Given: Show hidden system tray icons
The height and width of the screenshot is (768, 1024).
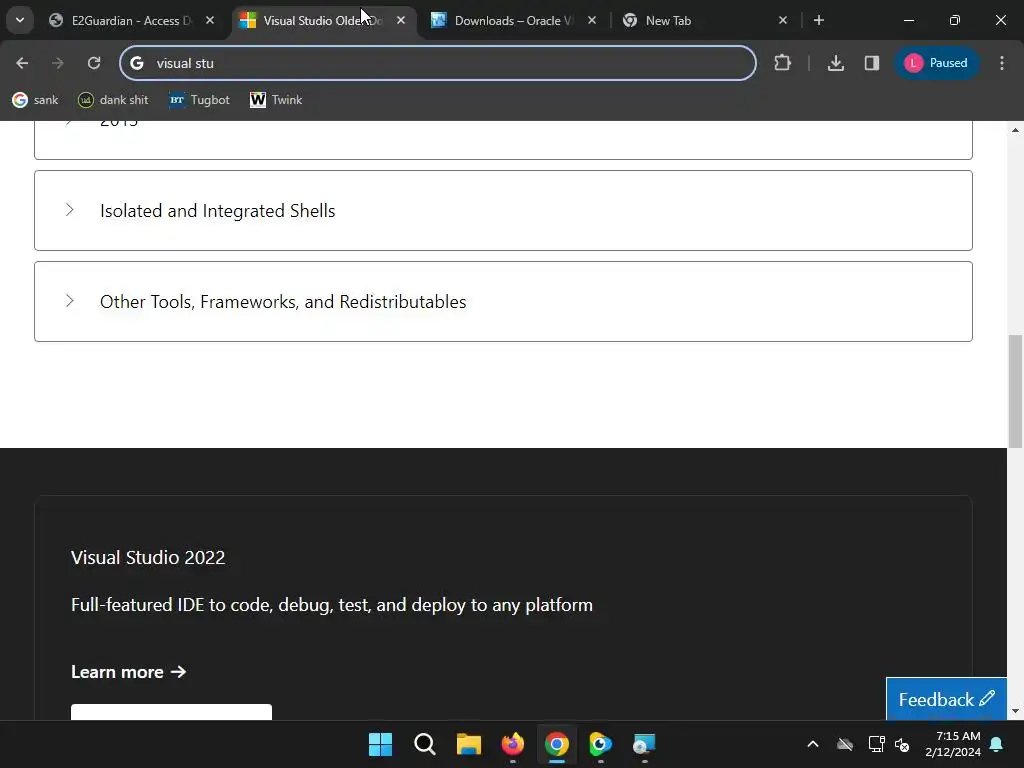Looking at the screenshot, I should click(813, 744).
